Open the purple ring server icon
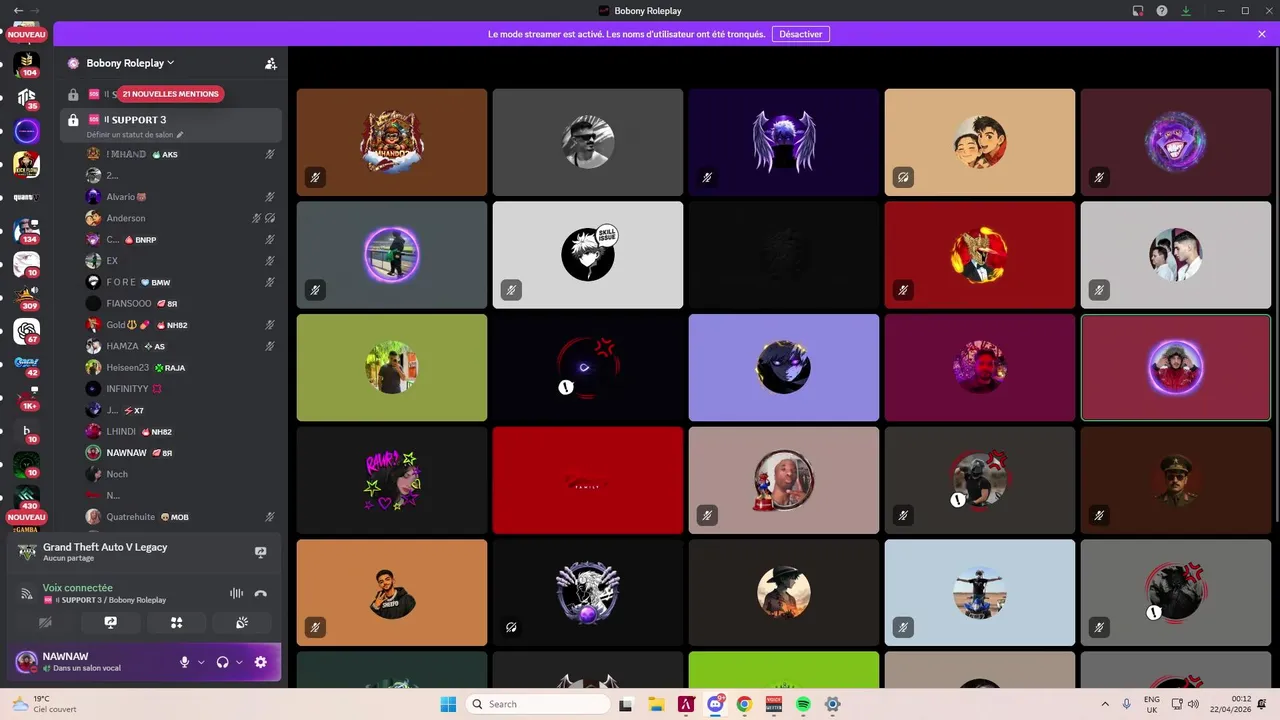This screenshot has height=720, width=1280. [27, 131]
